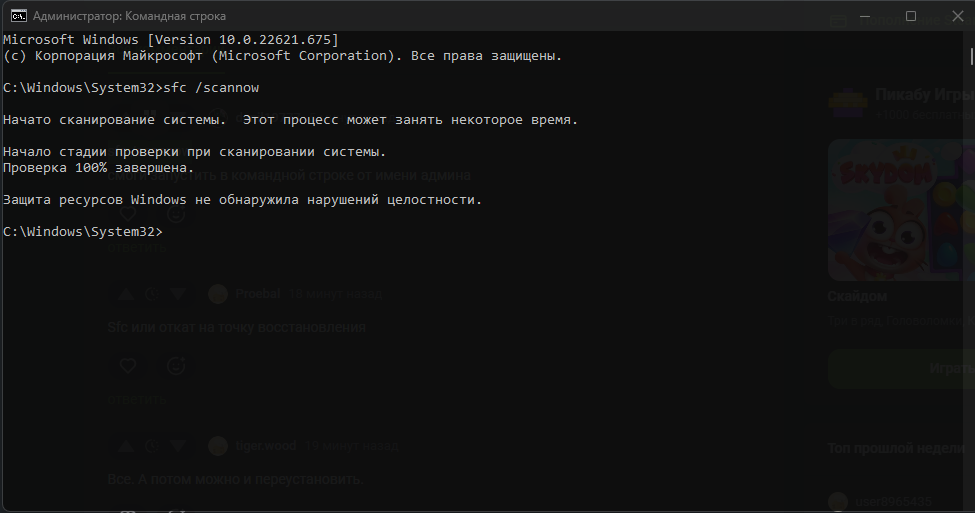Viewport: 975px width, 513px height.
Task: Open Proebal's user profile
Action: (x=257, y=294)
